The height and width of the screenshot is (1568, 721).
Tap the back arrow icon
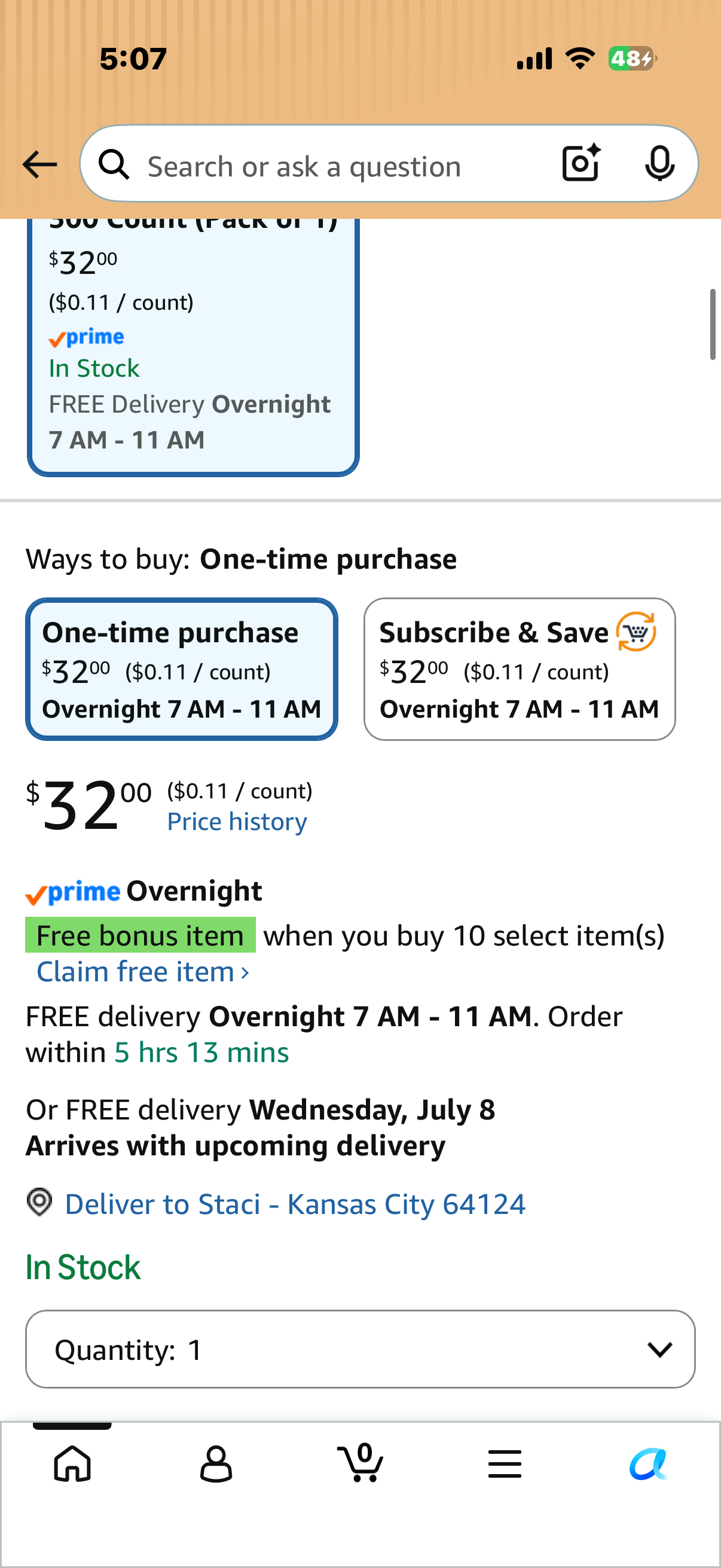coord(39,164)
